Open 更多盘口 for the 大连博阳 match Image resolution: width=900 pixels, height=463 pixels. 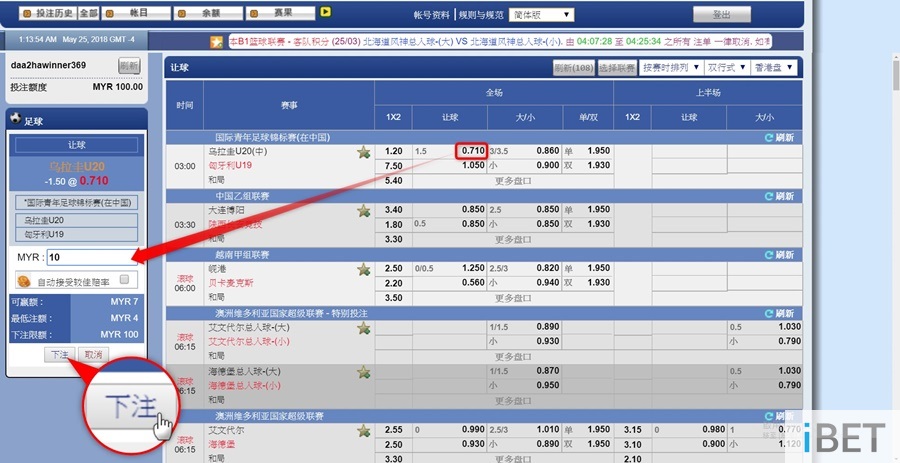[513, 239]
